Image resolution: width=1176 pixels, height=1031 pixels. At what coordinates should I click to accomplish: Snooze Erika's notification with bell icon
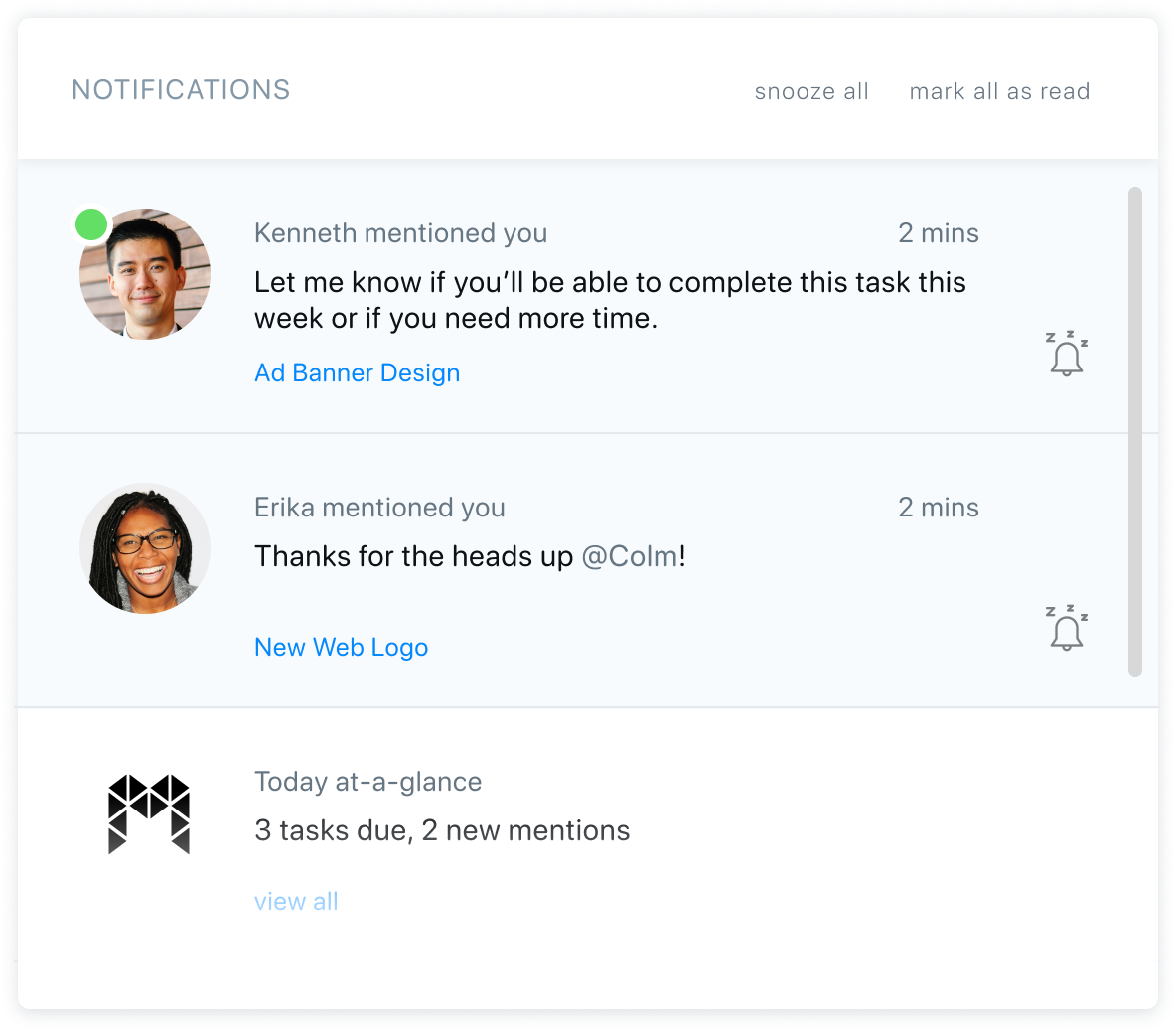[x=1067, y=629]
